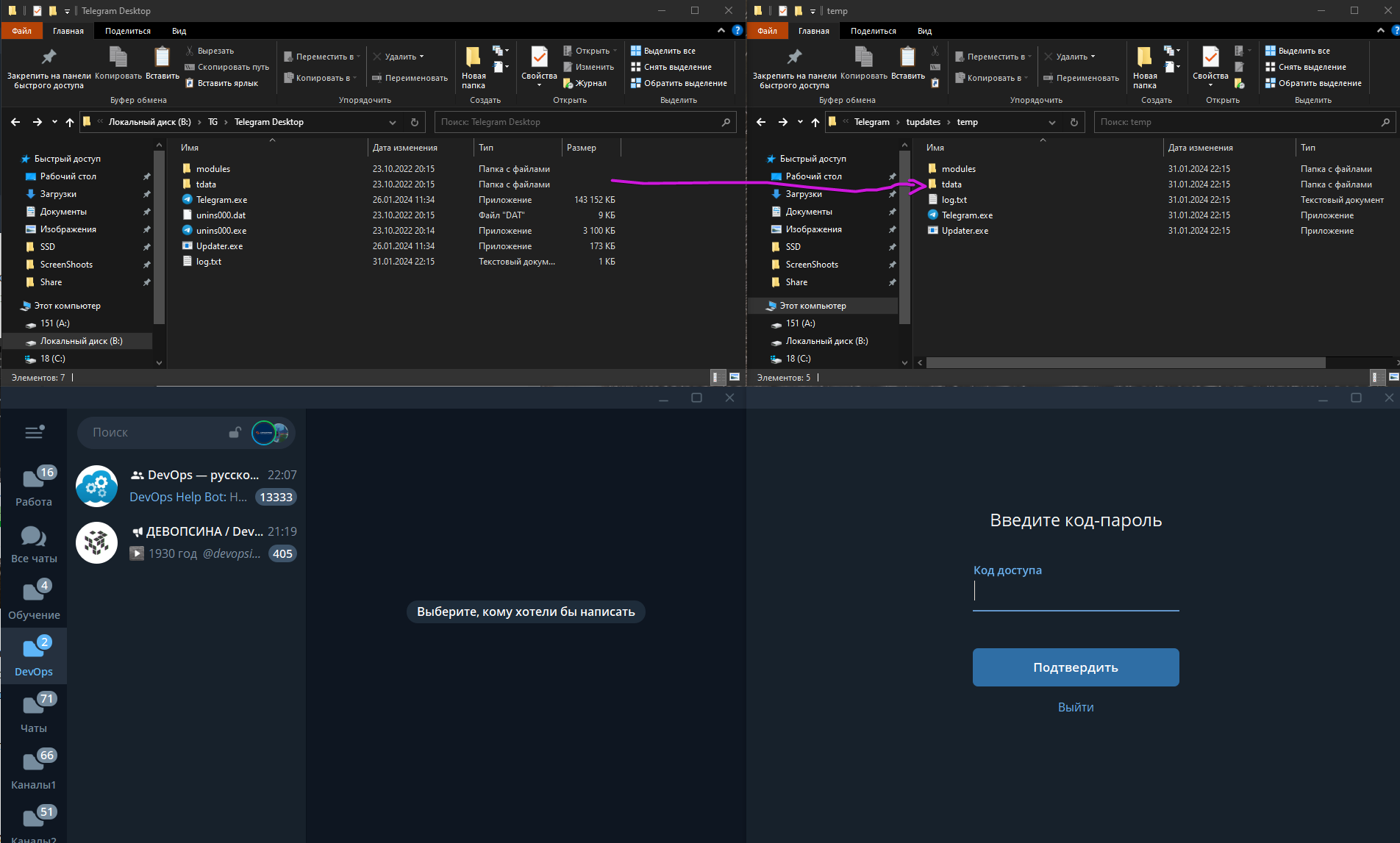Click Закрепить на панели in Telegram Desktop window
Image resolution: width=1400 pixels, height=843 pixels.
tap(49, 68)
